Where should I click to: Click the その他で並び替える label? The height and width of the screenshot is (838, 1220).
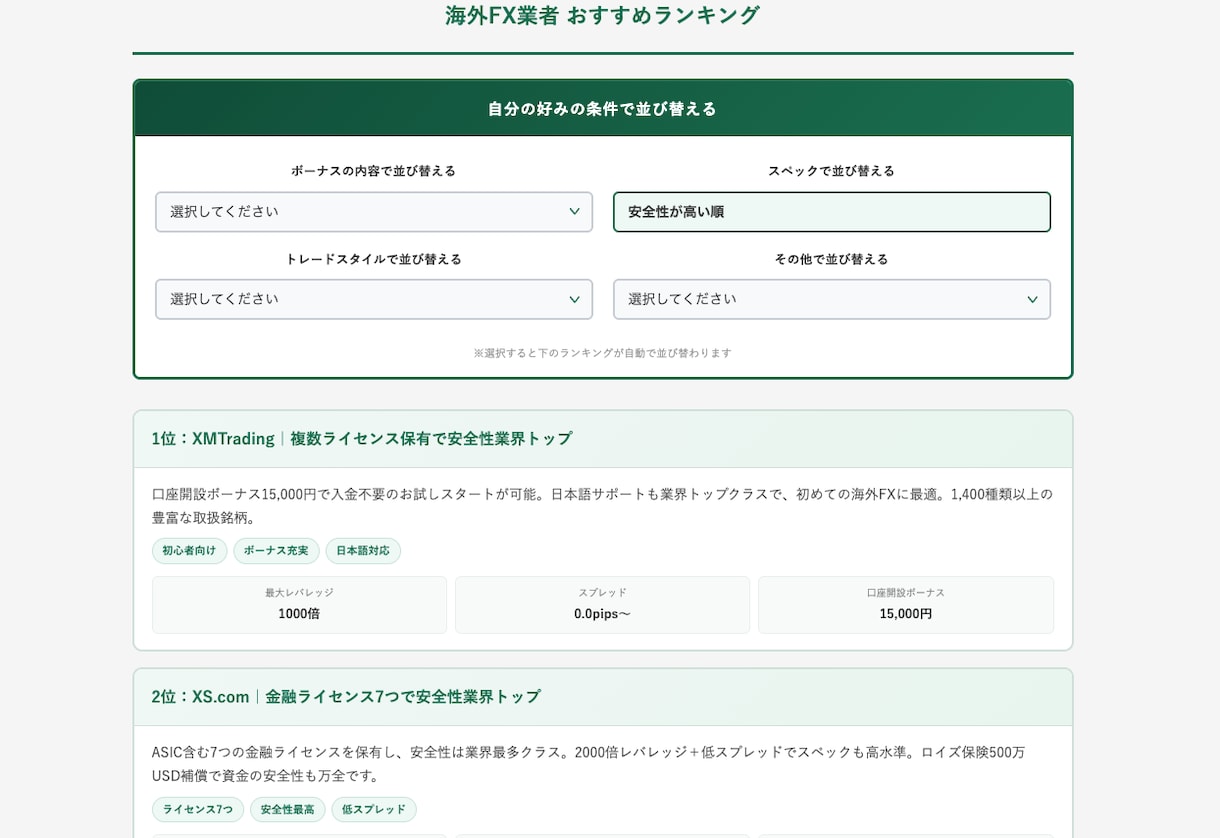[832, 259]
